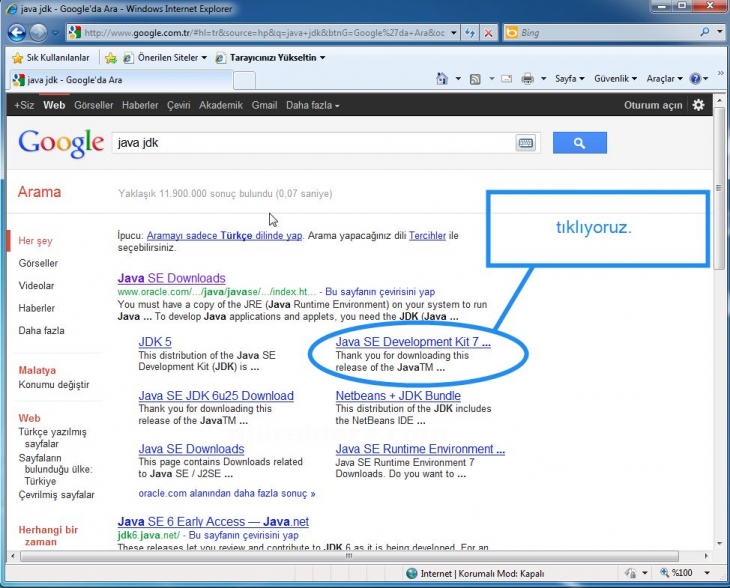Open Görseller in the top black bar
The height and width of the screenshot is (588, 730).
click(93, 105)
